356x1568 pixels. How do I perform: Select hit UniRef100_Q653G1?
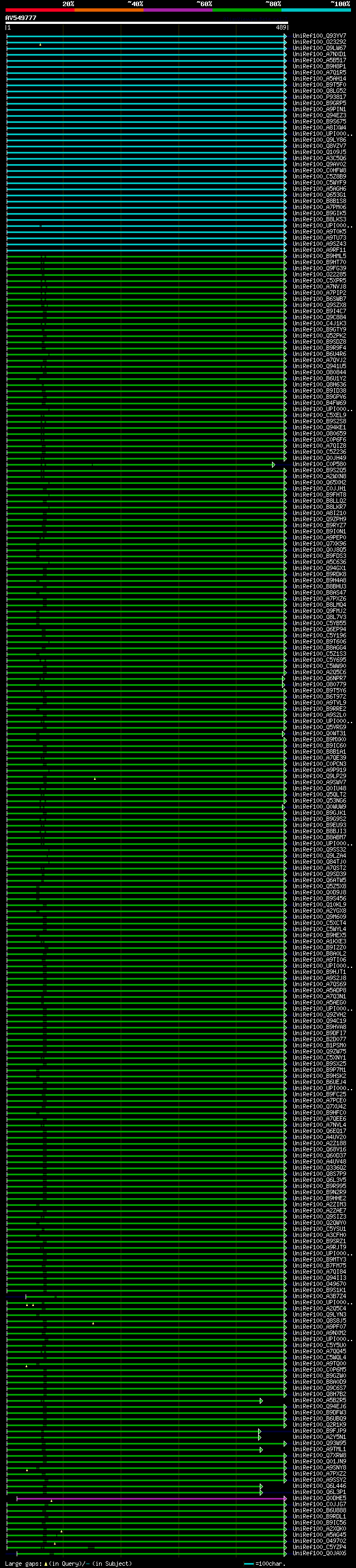tap(319, 195)
